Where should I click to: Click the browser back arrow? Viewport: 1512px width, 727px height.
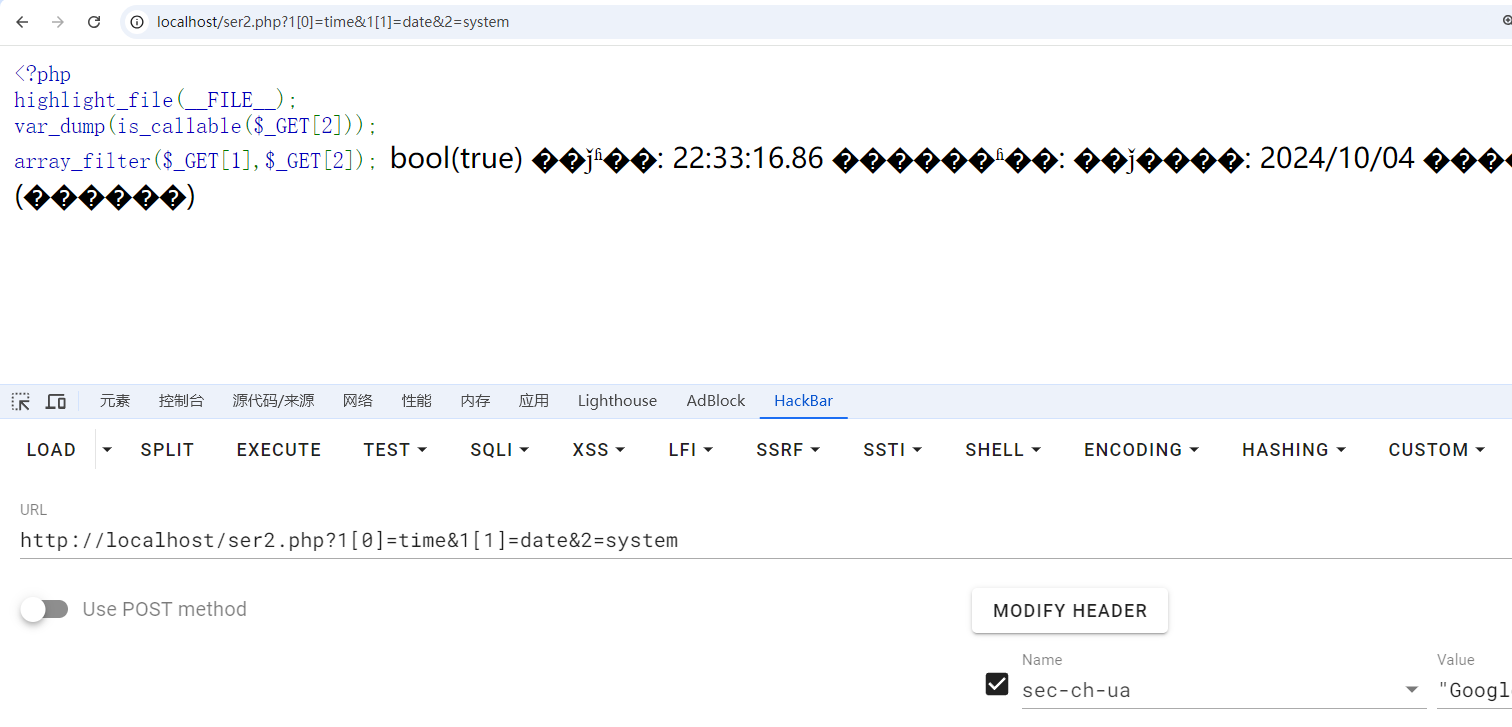pyautogui.click(x=22, y=22)
